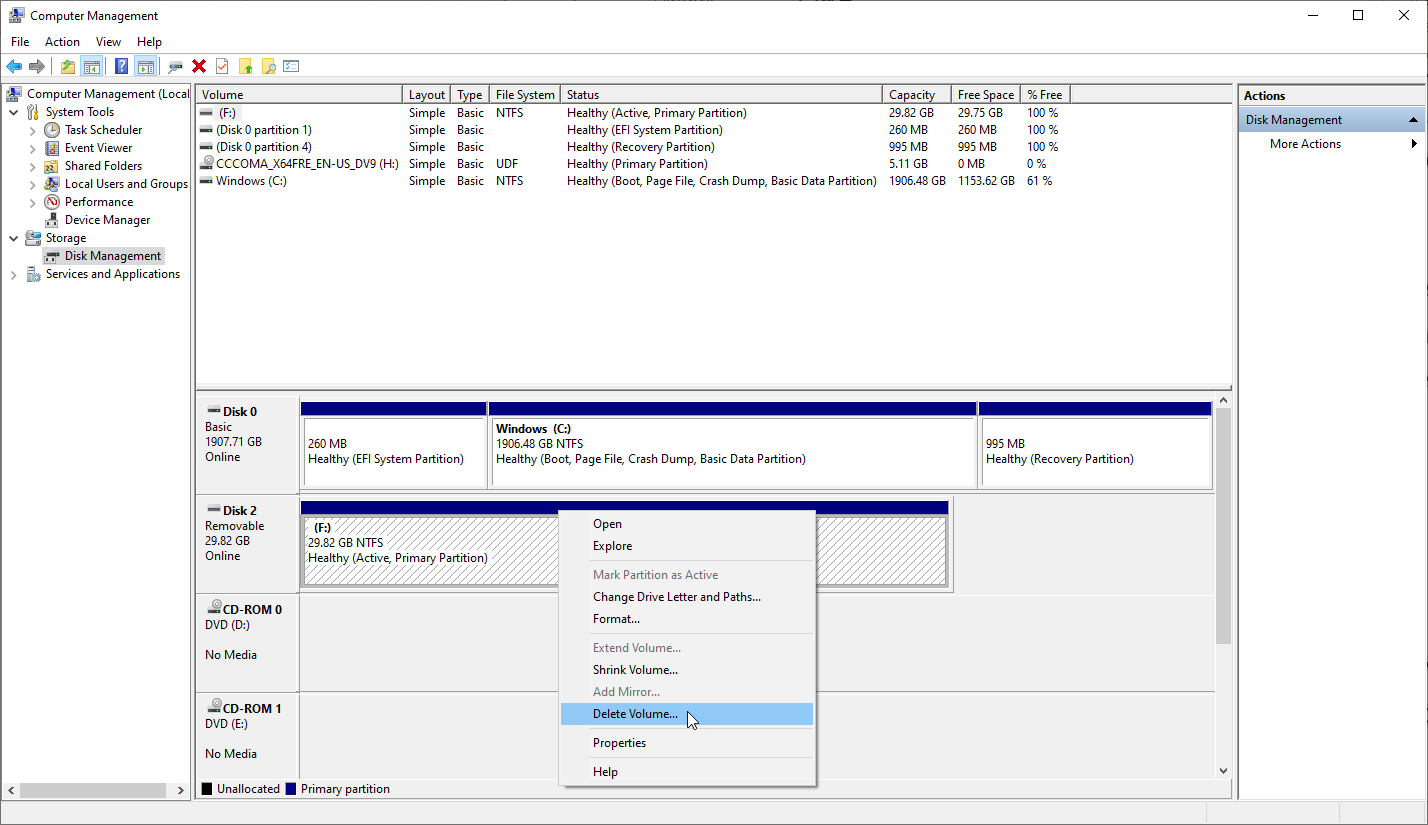Click the Up one level folder icon
This screenshot has width=1428, height=825.
pyautogui.click(x=68, y=66)
